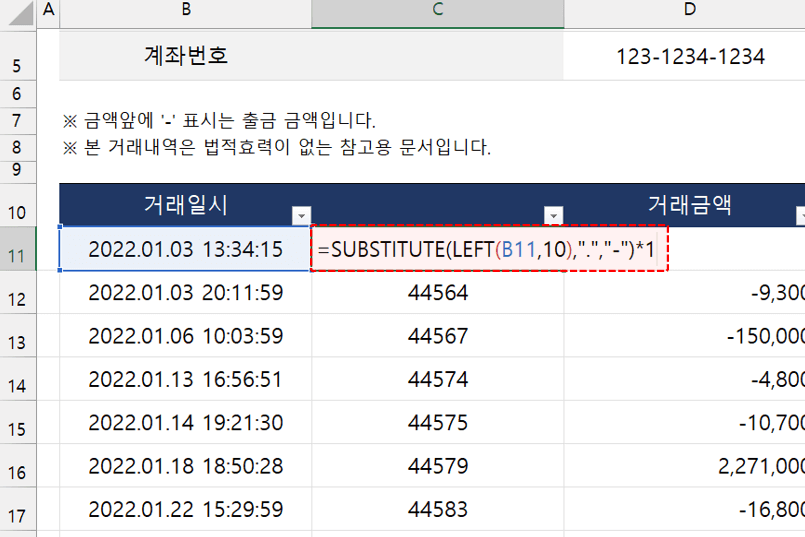Select row 9 header

click(x=18, y=172)
